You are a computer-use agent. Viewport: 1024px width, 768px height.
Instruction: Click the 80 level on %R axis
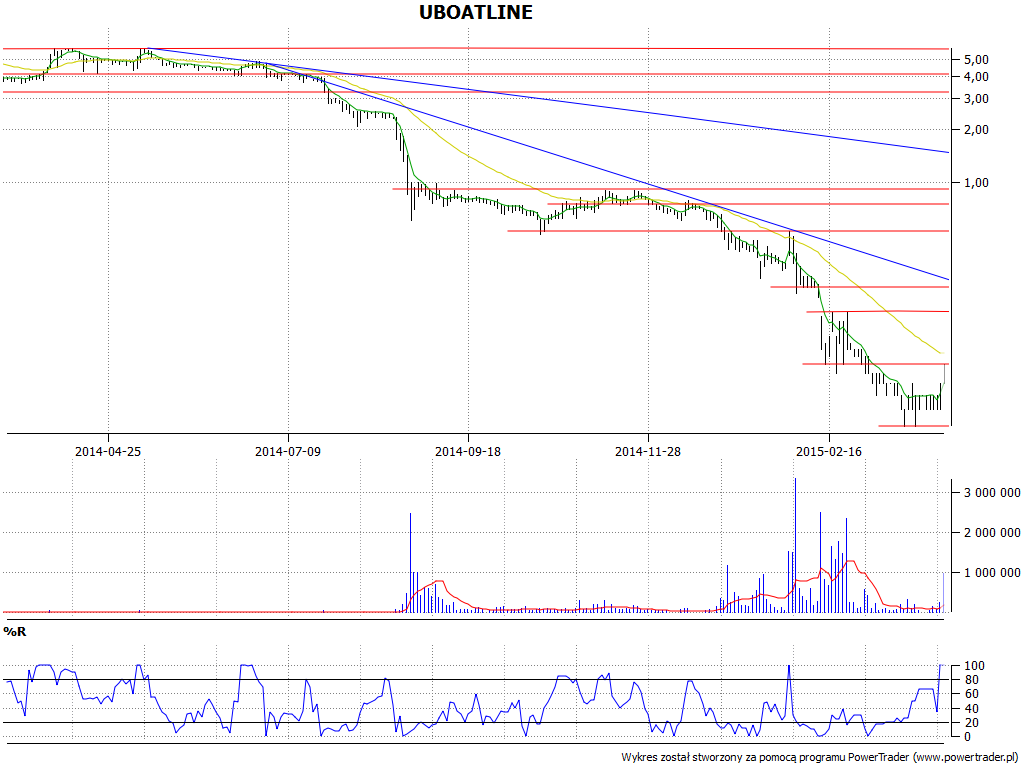970,680
